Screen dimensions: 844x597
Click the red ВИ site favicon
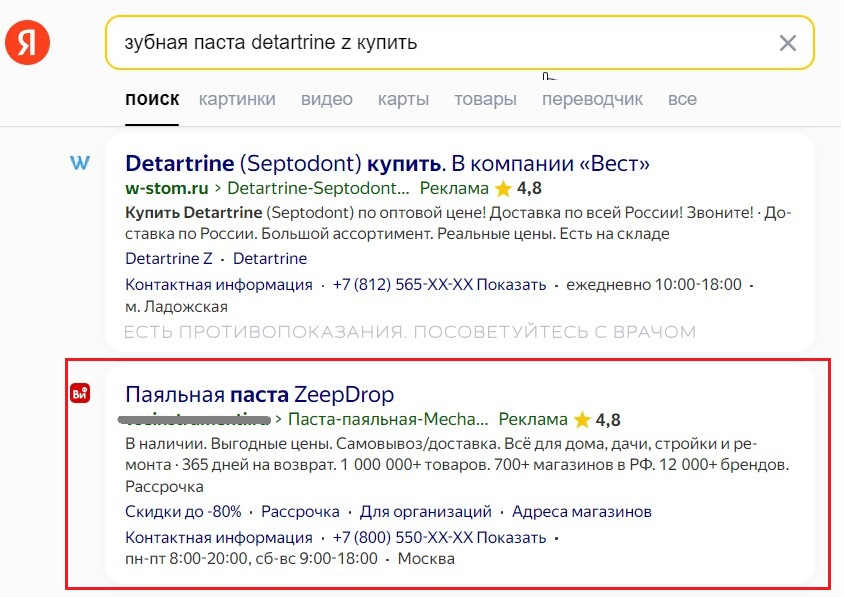click(x=80, y=394)
